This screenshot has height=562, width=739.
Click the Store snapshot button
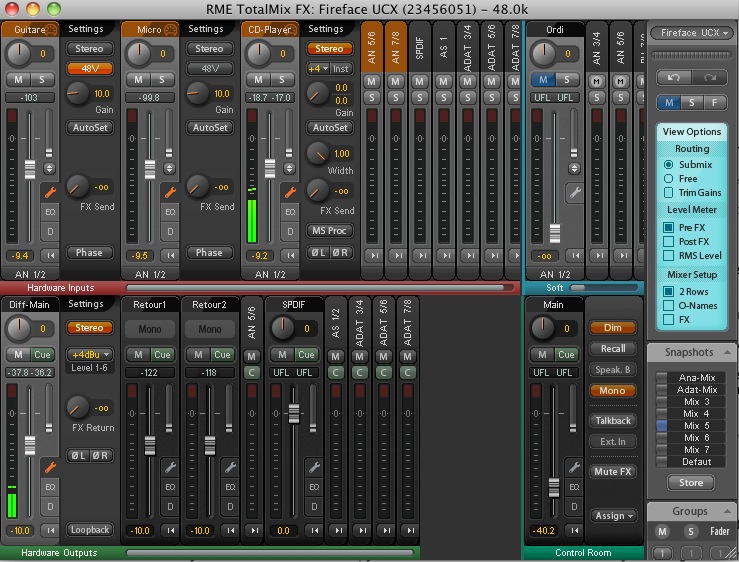click(x=691, y=483)
